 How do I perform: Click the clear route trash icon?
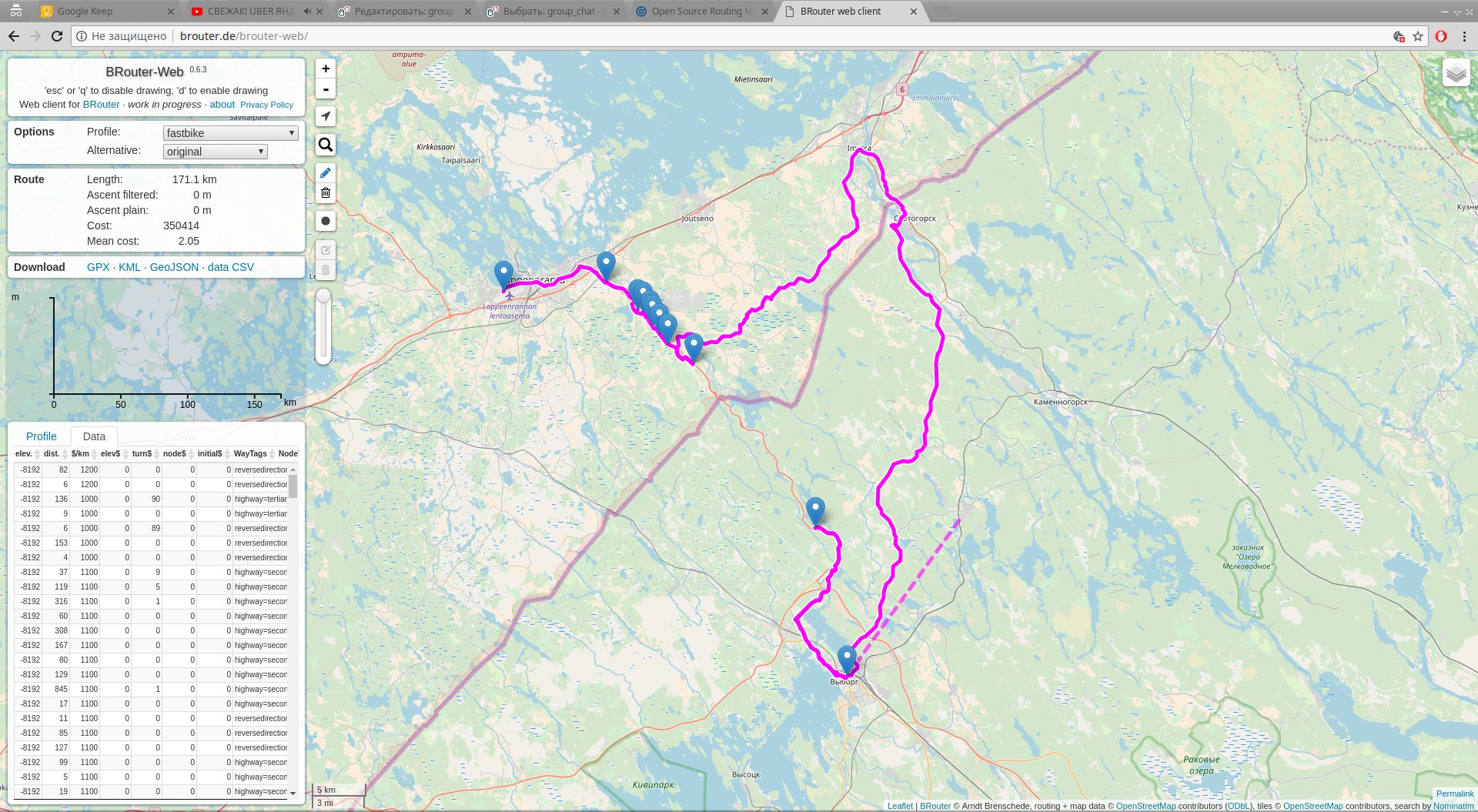click(x=326, y=193)
